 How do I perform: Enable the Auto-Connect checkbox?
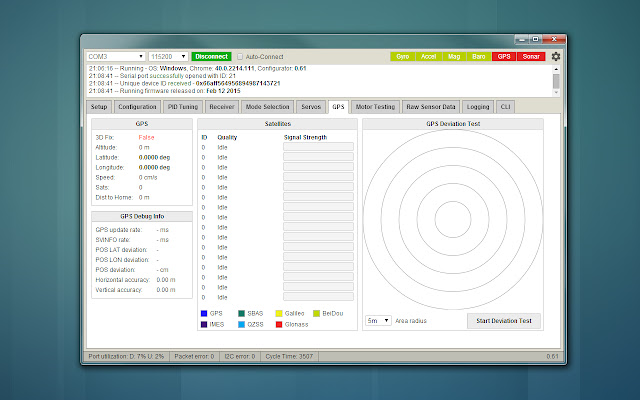click(239, 57)
